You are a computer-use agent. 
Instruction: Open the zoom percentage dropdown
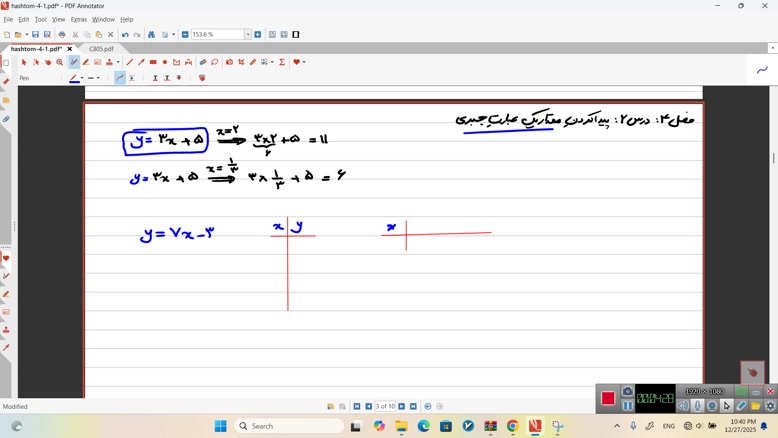click(248, 35)
